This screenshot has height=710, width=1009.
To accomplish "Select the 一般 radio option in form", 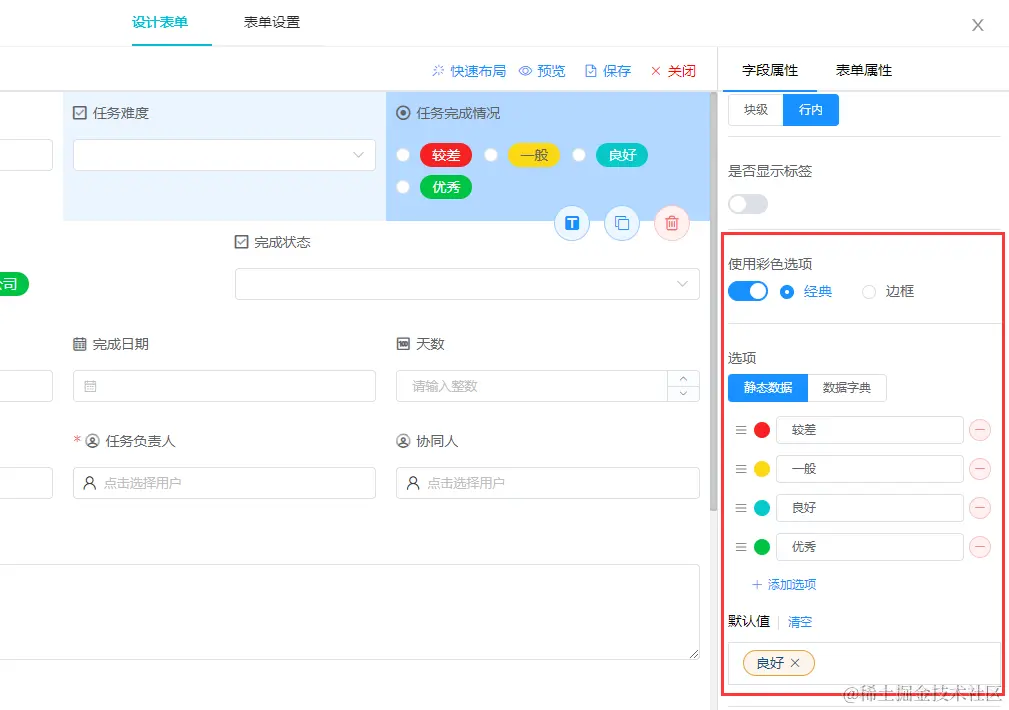I will (x=491, y=155).
